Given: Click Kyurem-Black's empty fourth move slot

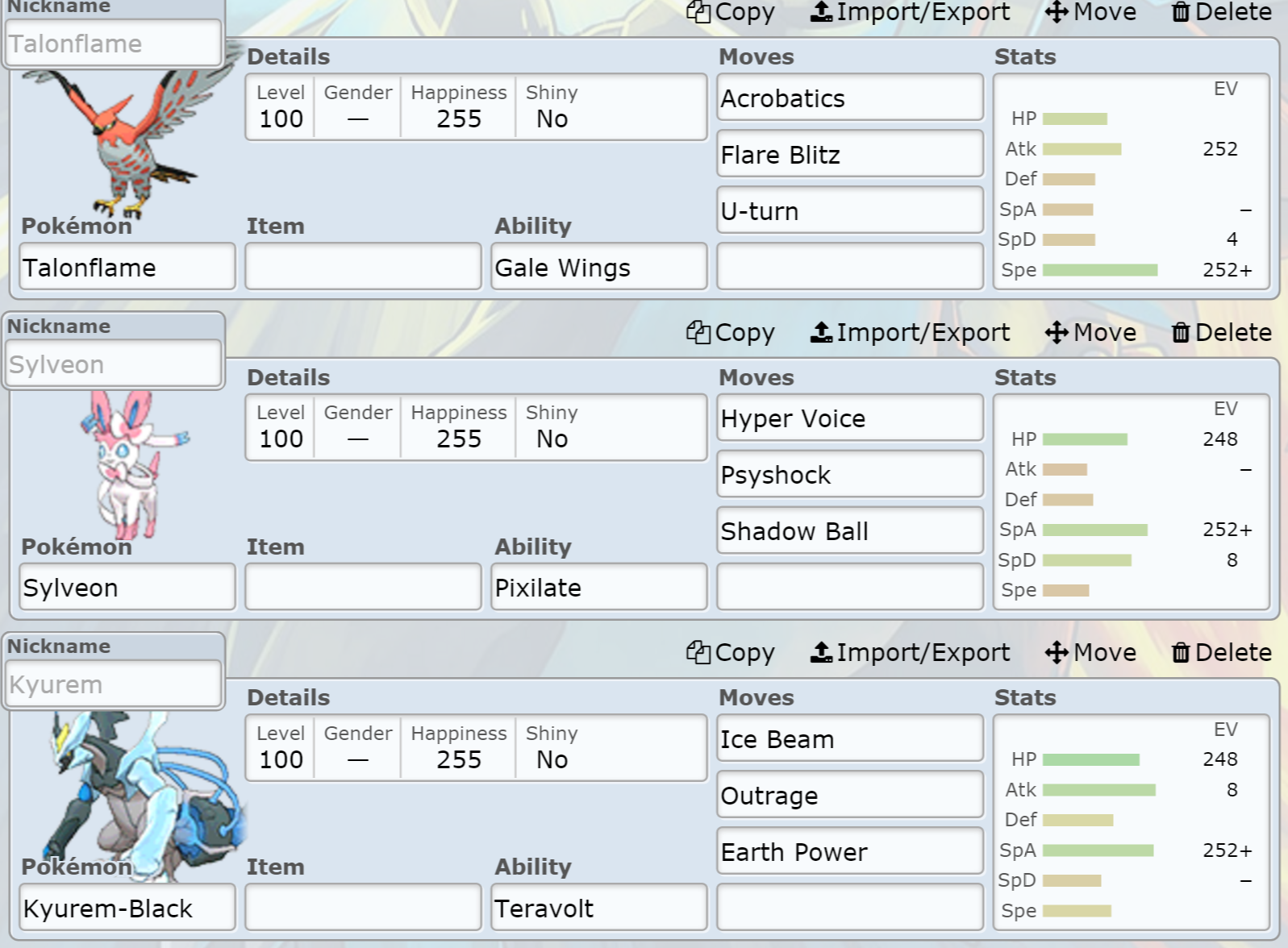Looking at the screenshot, I should tap(850, 908).
